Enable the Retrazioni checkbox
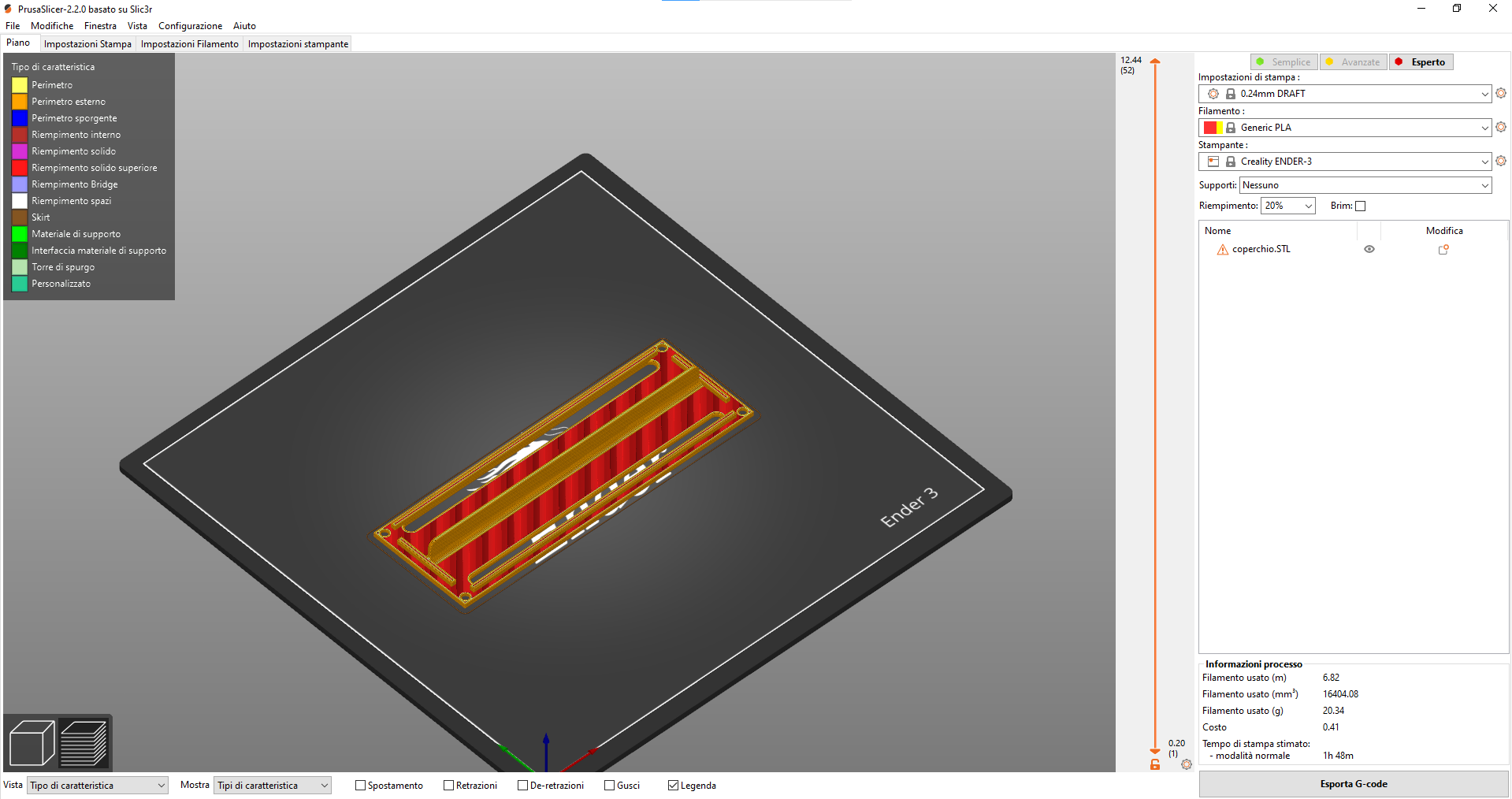This screenshot has width=1512, height=799. [x=448, y=786]
